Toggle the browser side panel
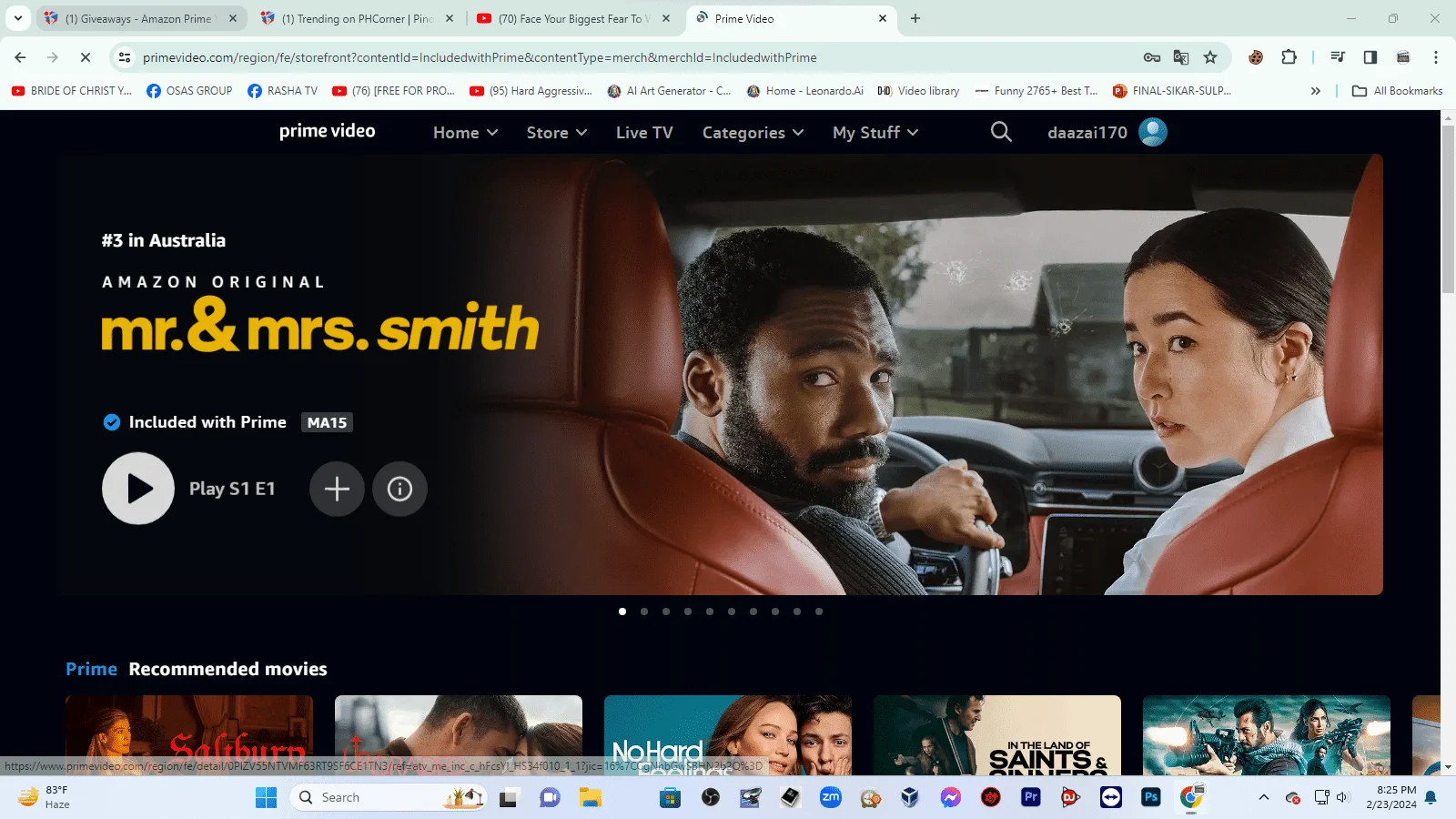Screen dimensions: 1456x819 click(1370, 57)
